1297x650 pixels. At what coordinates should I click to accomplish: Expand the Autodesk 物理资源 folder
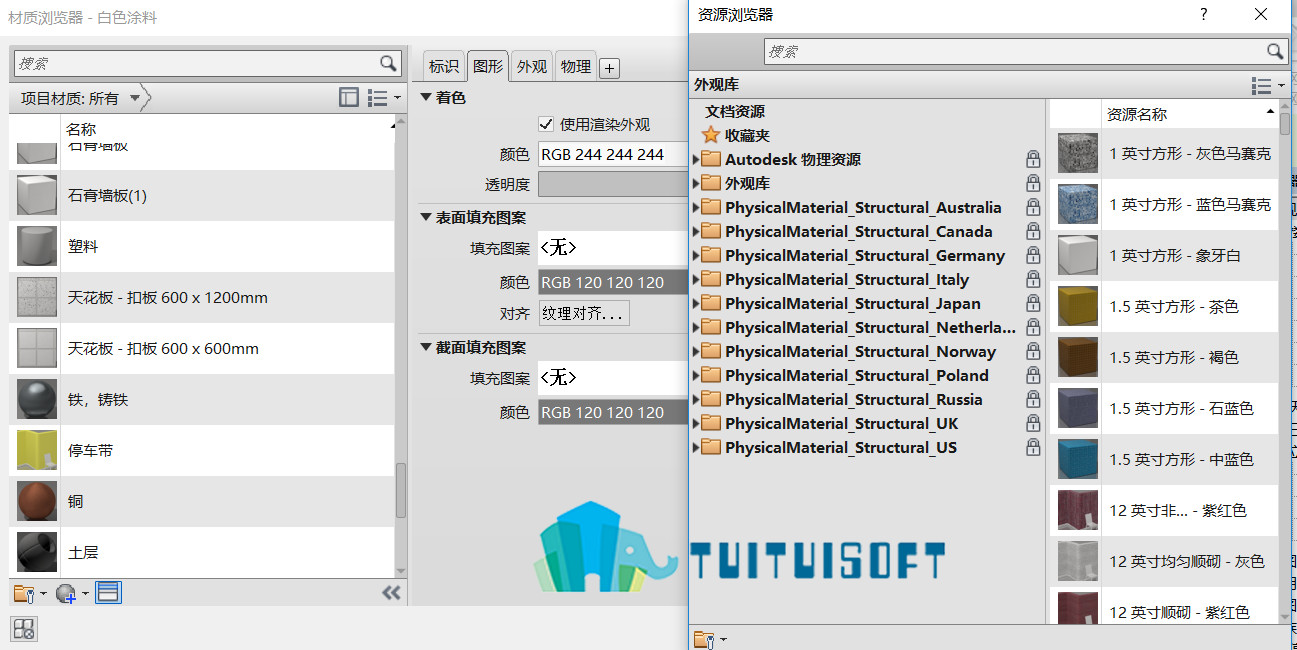[x=696, y=159]
